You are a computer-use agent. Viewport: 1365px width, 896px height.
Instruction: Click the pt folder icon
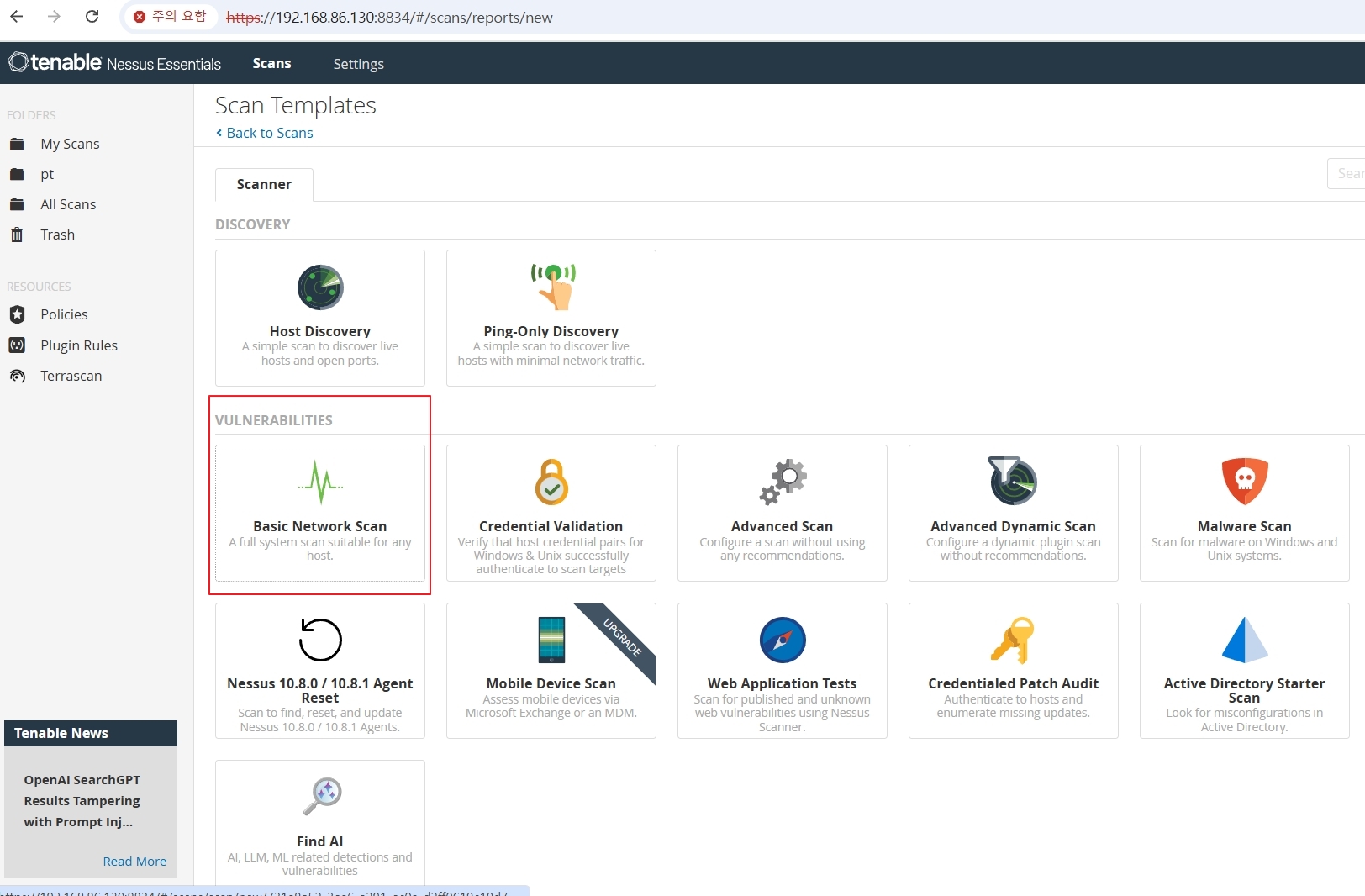[x=17, y=174]
